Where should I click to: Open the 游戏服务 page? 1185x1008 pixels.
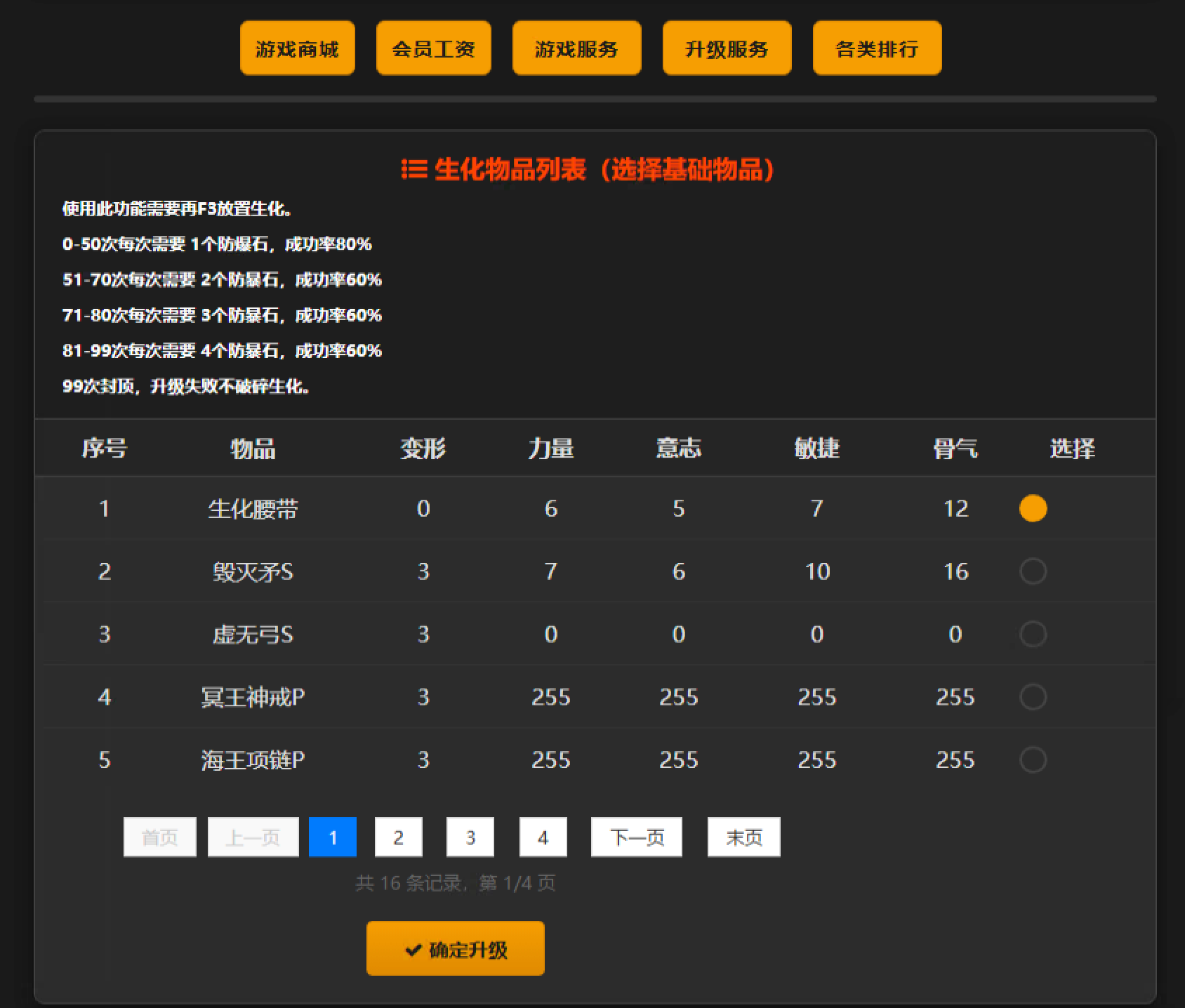[x=577, y=48]
